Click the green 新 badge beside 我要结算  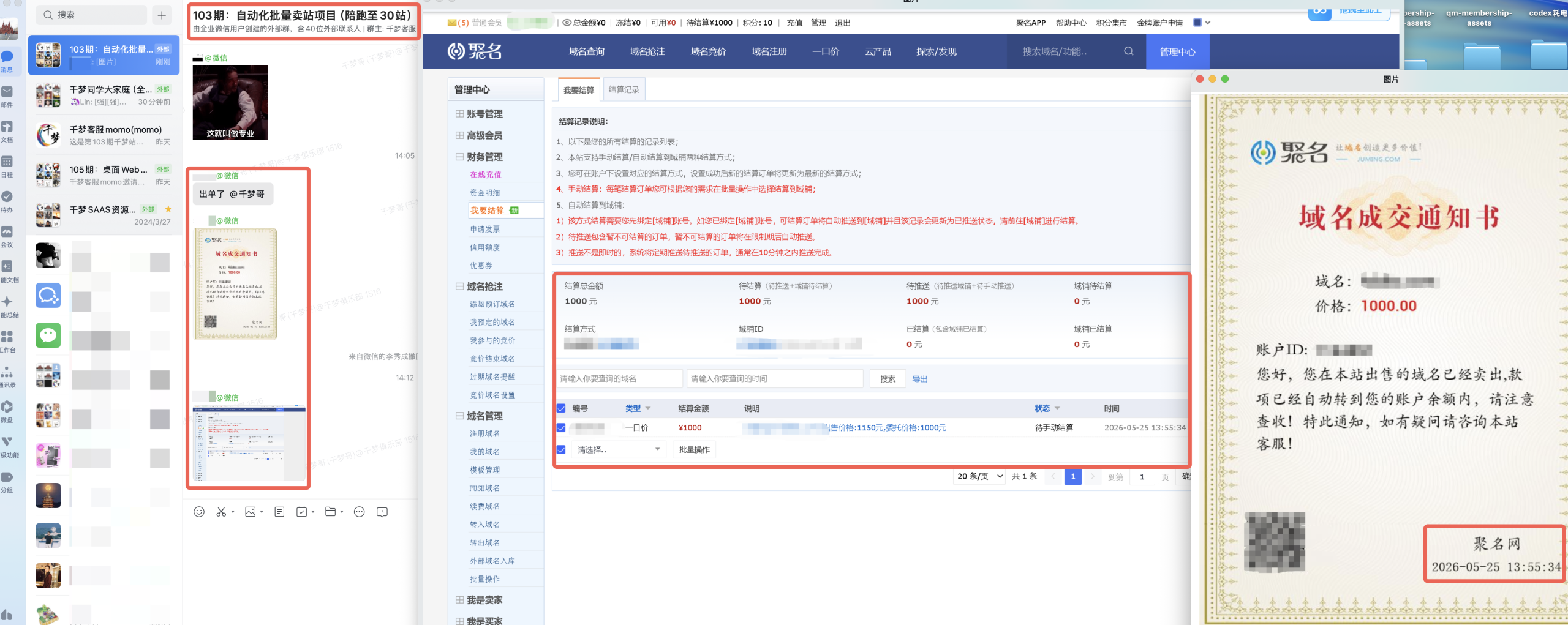[x=514, y=211]
